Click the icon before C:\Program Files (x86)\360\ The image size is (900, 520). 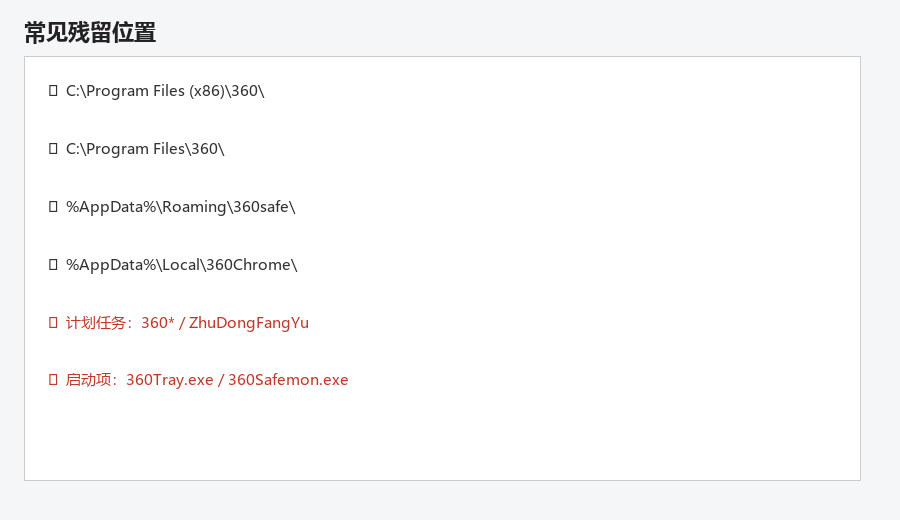click(53, 91)
